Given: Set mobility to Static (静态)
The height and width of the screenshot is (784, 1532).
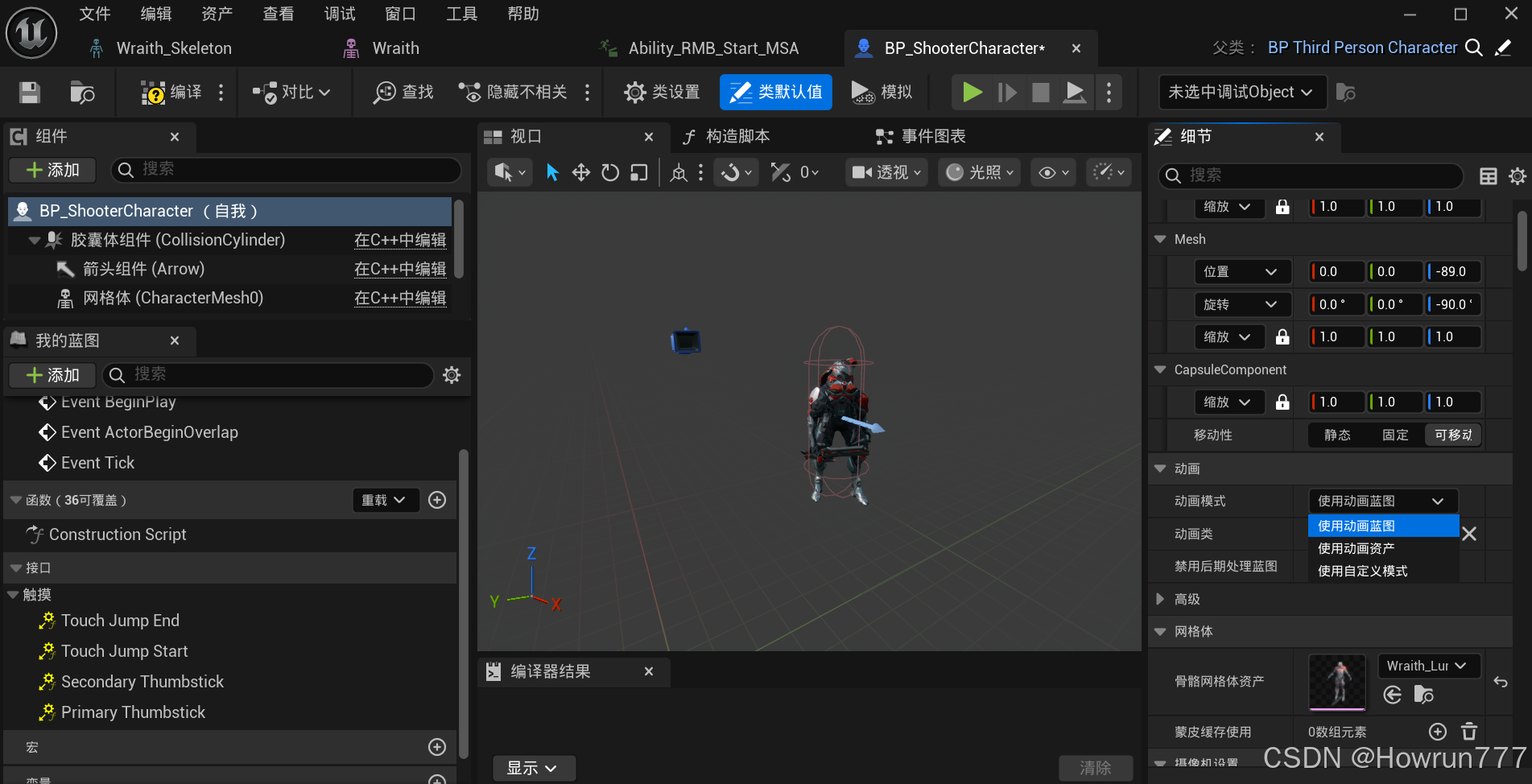Looking at the screenshot, I should pyautogui.click(x=1337, y=435).
